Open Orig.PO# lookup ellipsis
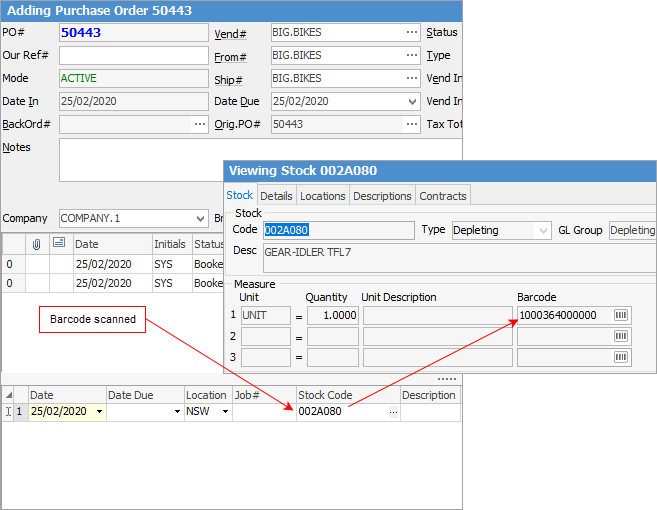This screenshot has width=657, height=510. (x=412, y=124)
